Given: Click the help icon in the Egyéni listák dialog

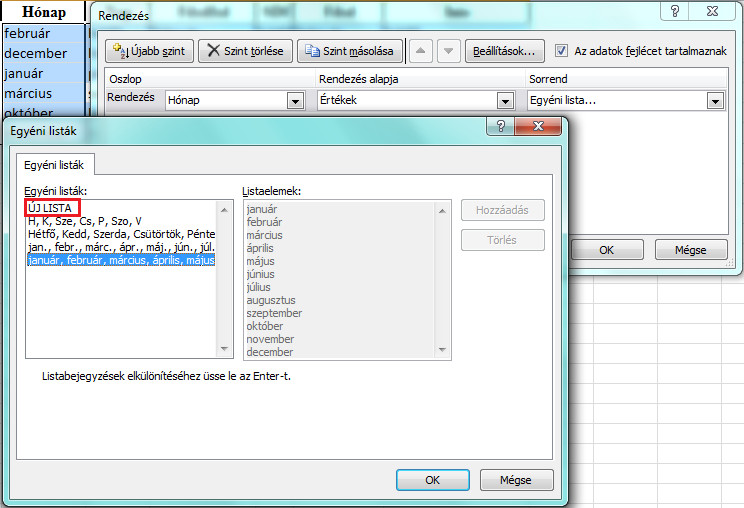Looking at the screenshot, I should coord(501,126).
